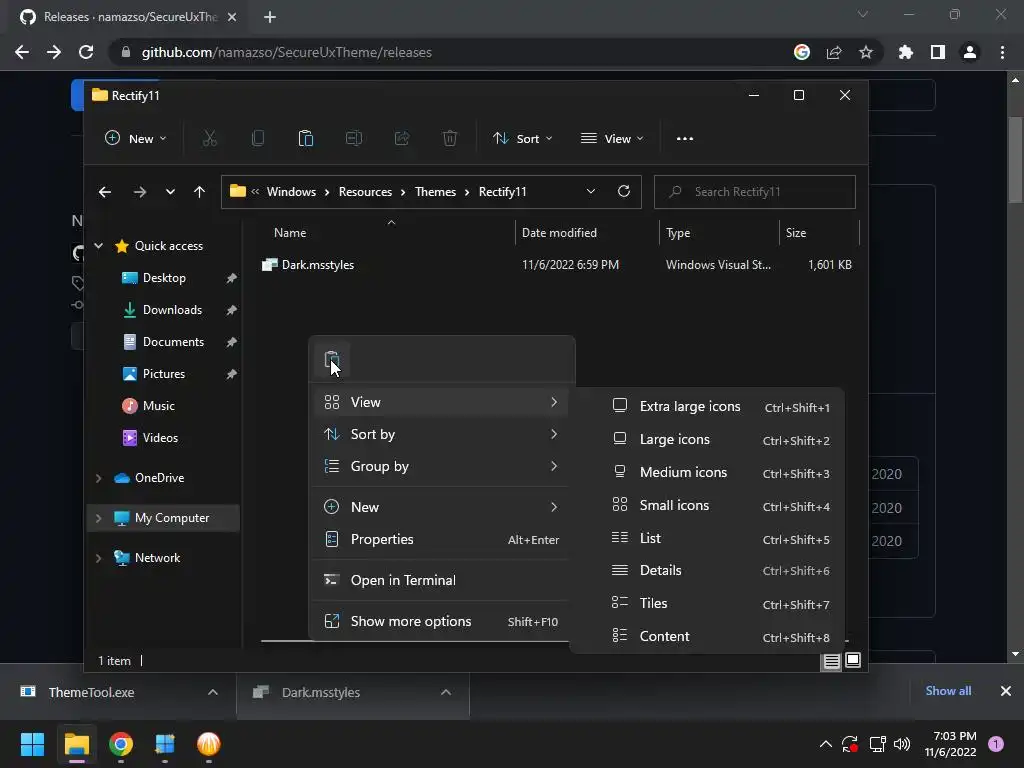Choose Content view in submenu
This screenshot has width=1024, height=768.
(x=708, y=636)
